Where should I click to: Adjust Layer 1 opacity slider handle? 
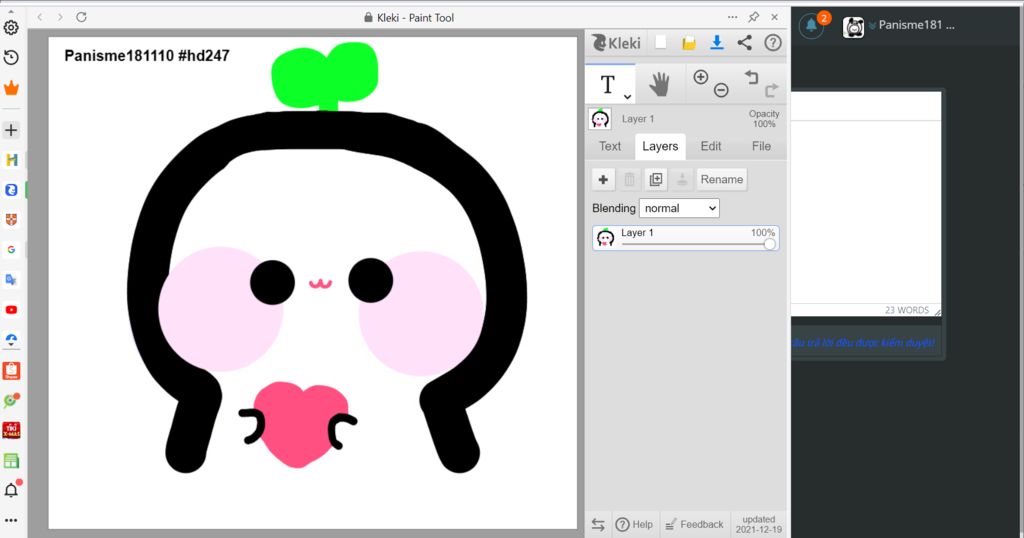tap(769, 244)
